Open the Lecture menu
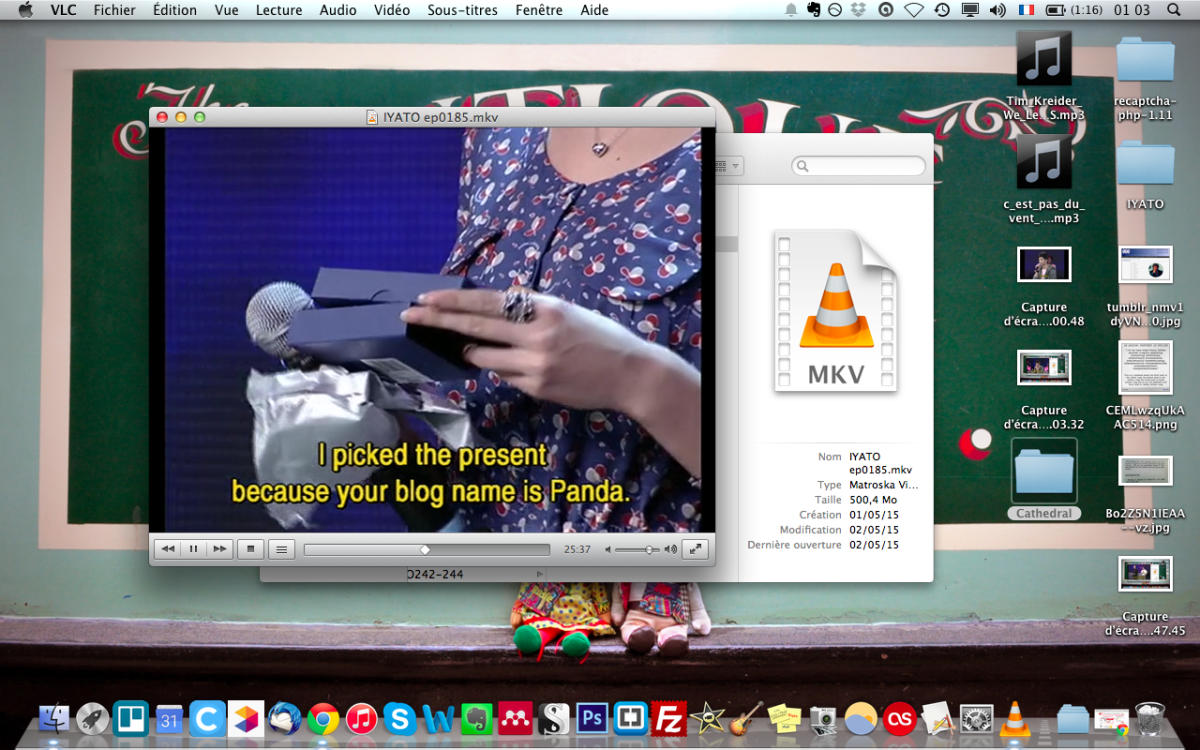The image size is (1200, 750). point(279,10)
